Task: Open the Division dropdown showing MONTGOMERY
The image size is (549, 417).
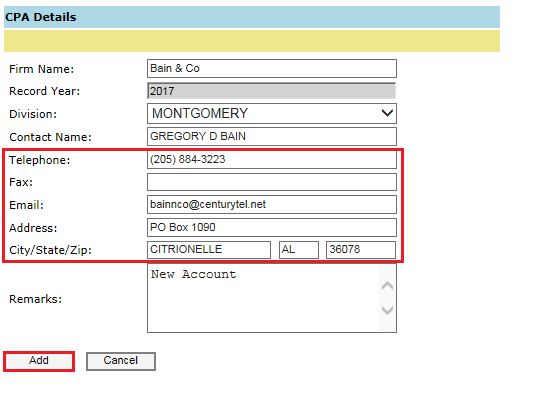Action: click(272, 113)
